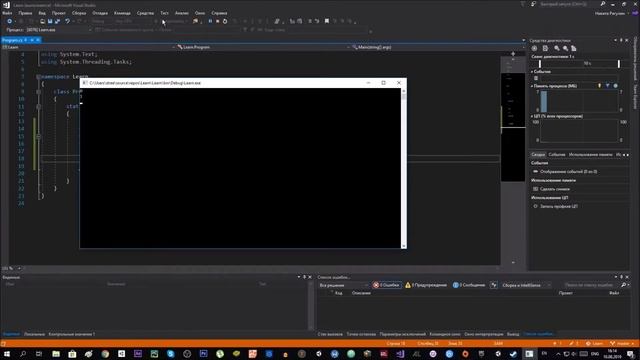Open the Сборка menu
640x360 pixels.
pyautogui.click(x=79, y=13)
